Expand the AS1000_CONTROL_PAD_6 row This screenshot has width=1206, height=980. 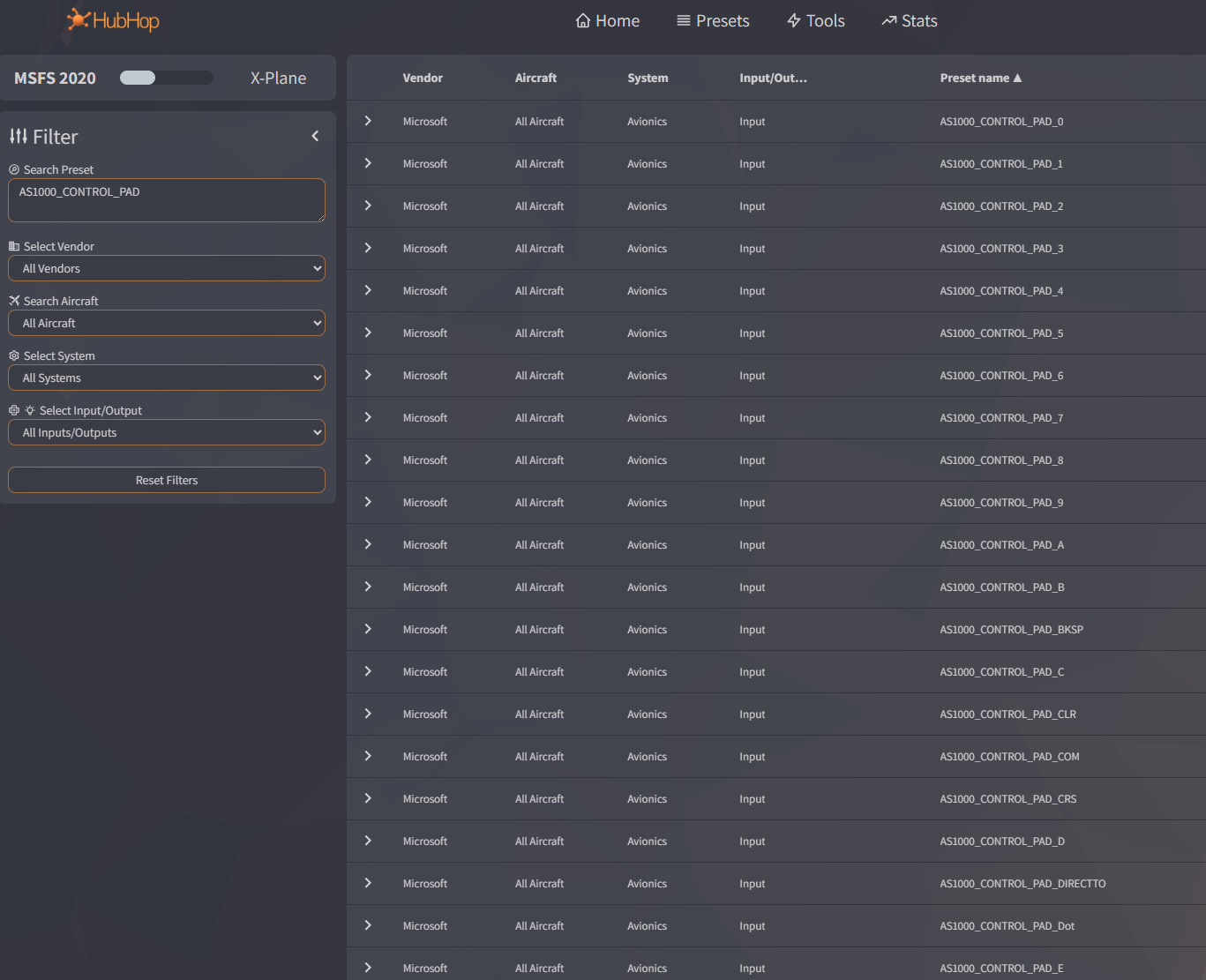tap(368, 375)
